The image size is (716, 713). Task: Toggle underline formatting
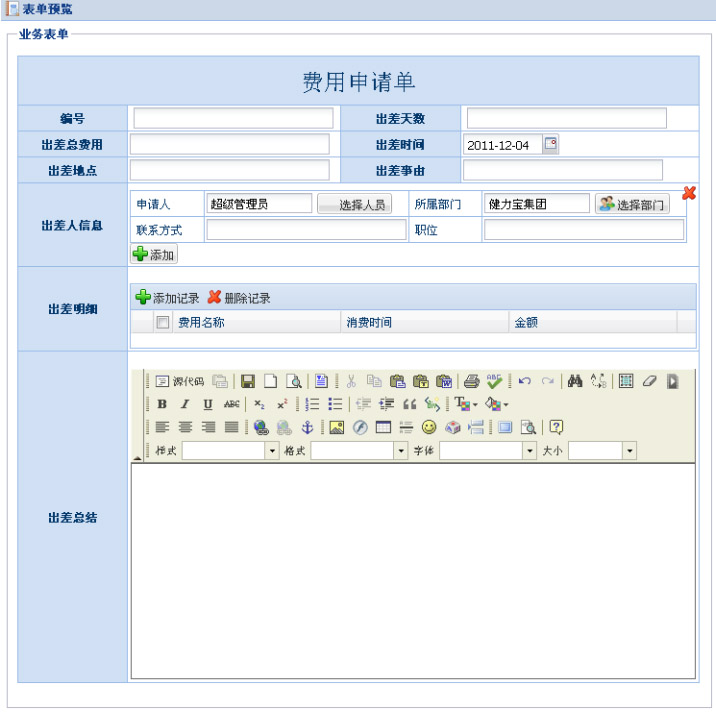[x=208, y=404]
